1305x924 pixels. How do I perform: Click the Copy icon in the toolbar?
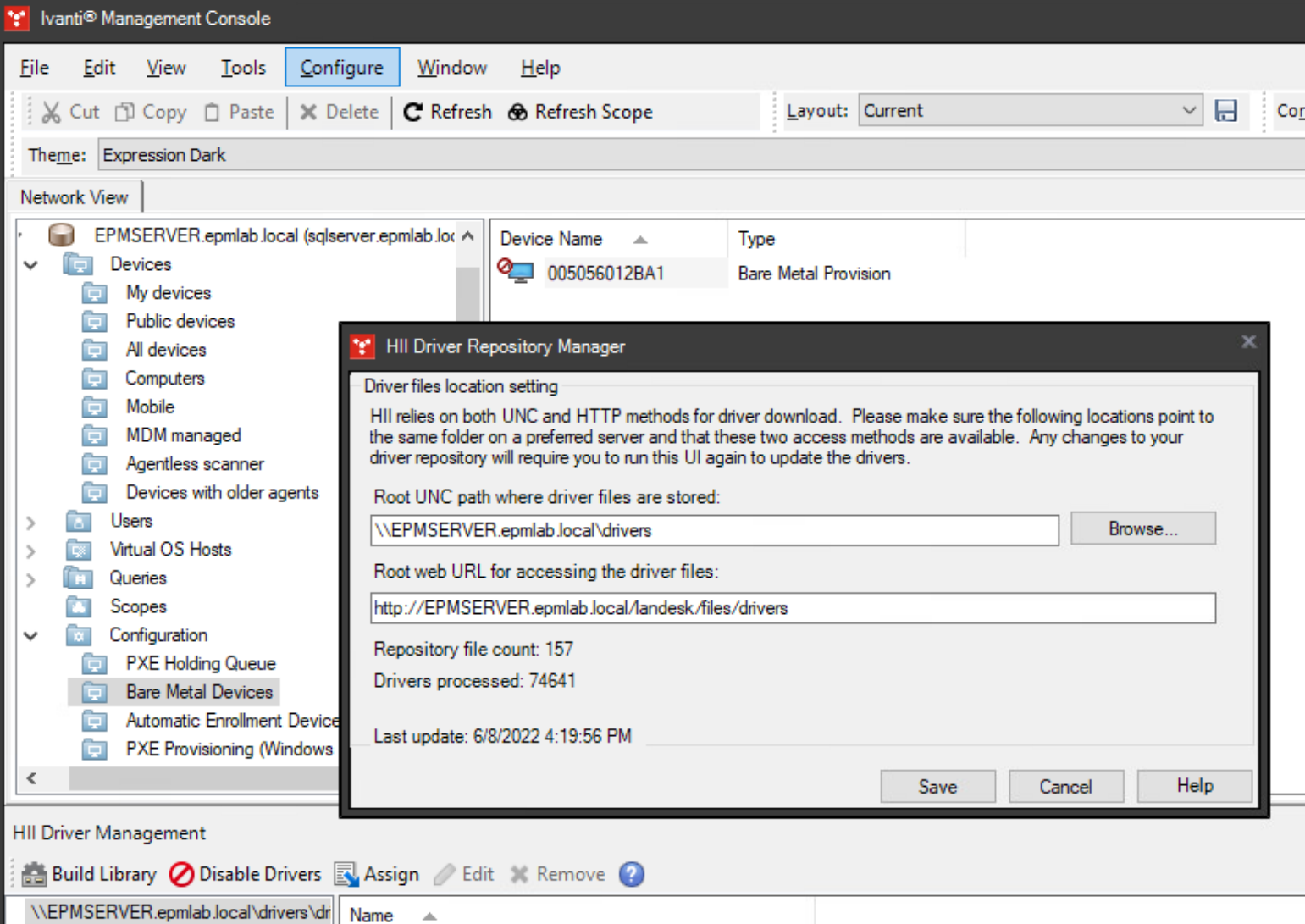pos(125,112)
